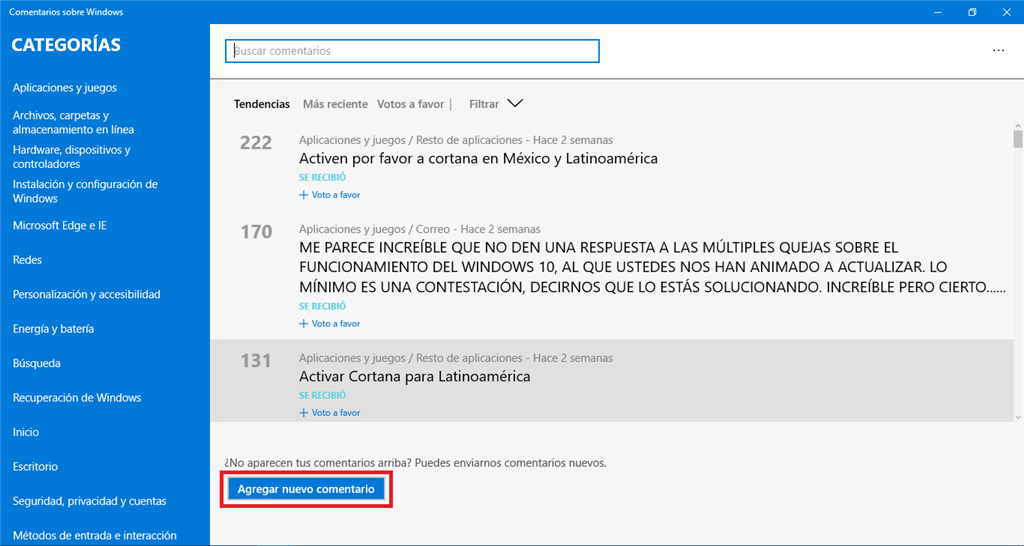Screen dimensions: 1024x546
Task: Click the 170 vote count
Action: [255, 232]
